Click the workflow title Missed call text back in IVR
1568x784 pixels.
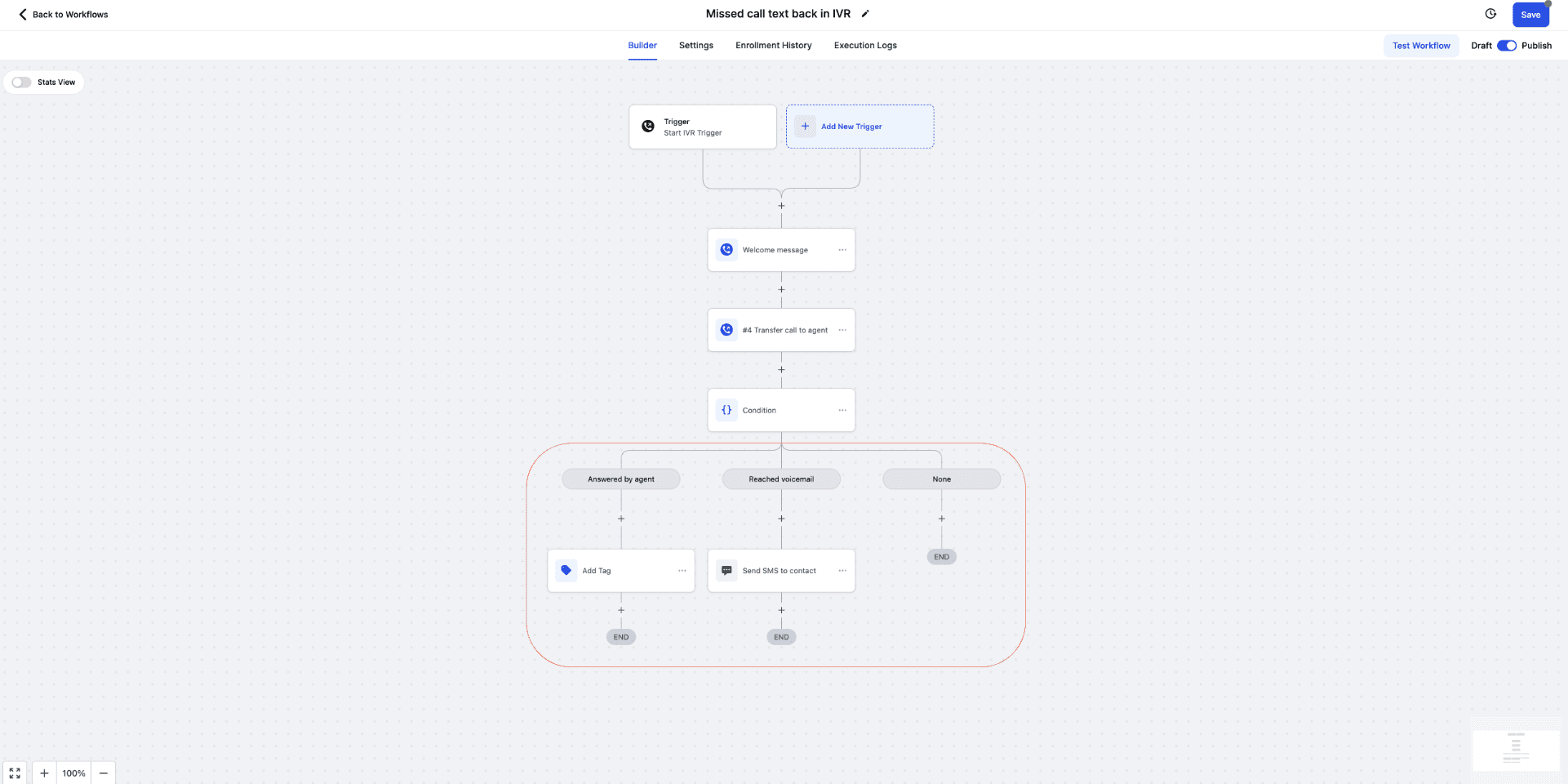(778, 14)
